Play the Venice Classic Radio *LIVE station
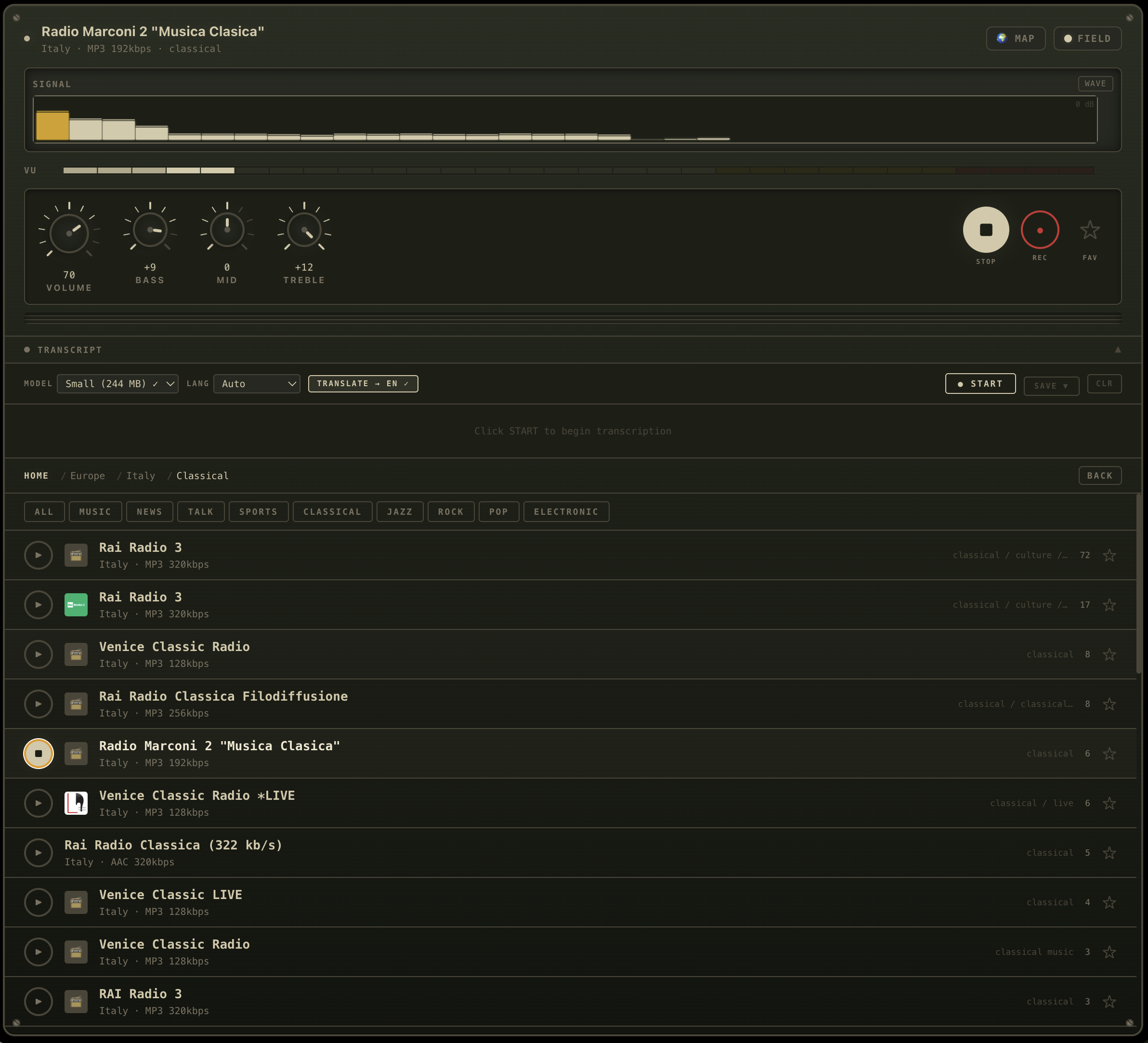 point(39,803)
